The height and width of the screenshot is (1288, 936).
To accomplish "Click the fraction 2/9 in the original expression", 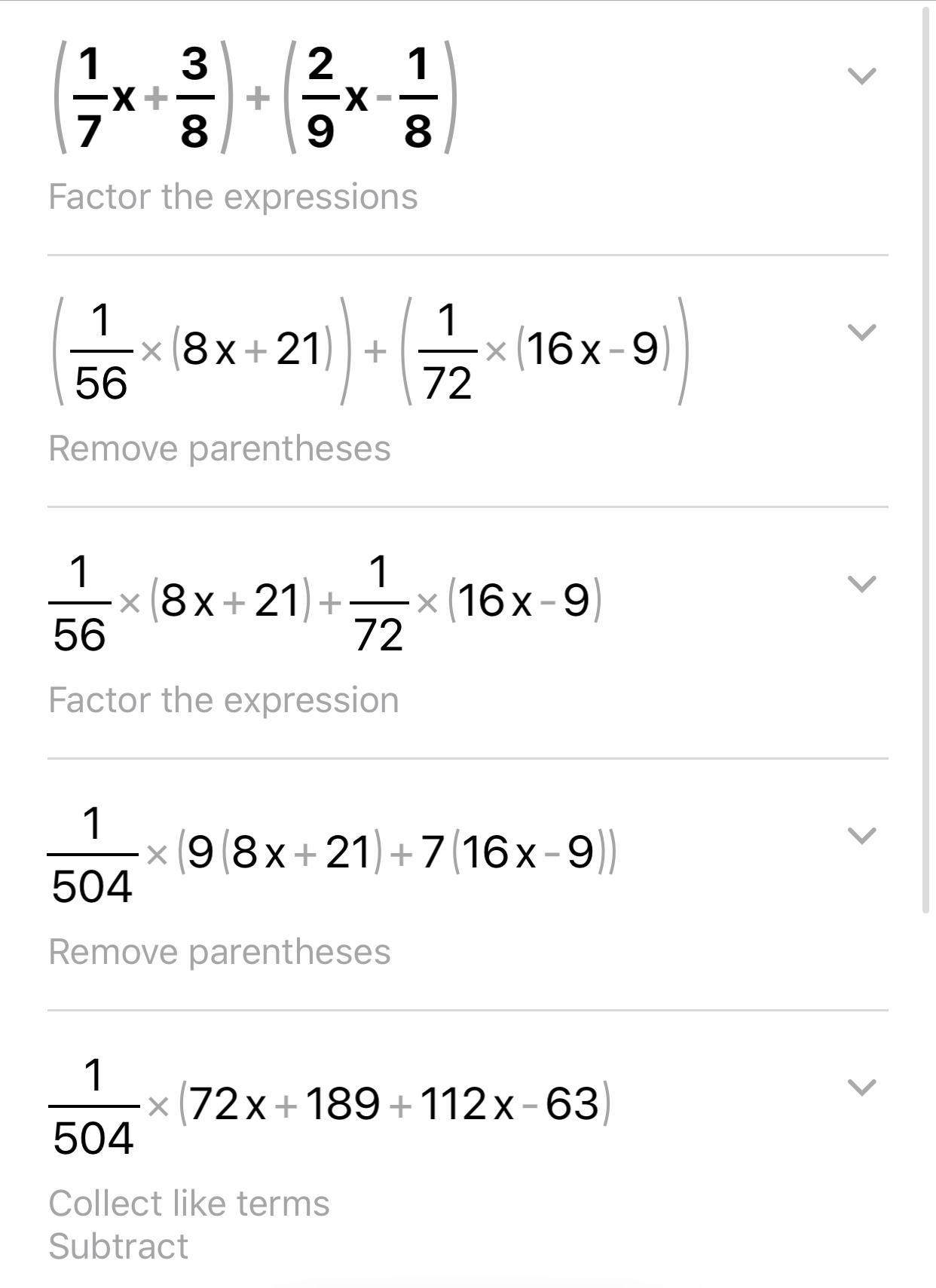I will pos(320,96).
